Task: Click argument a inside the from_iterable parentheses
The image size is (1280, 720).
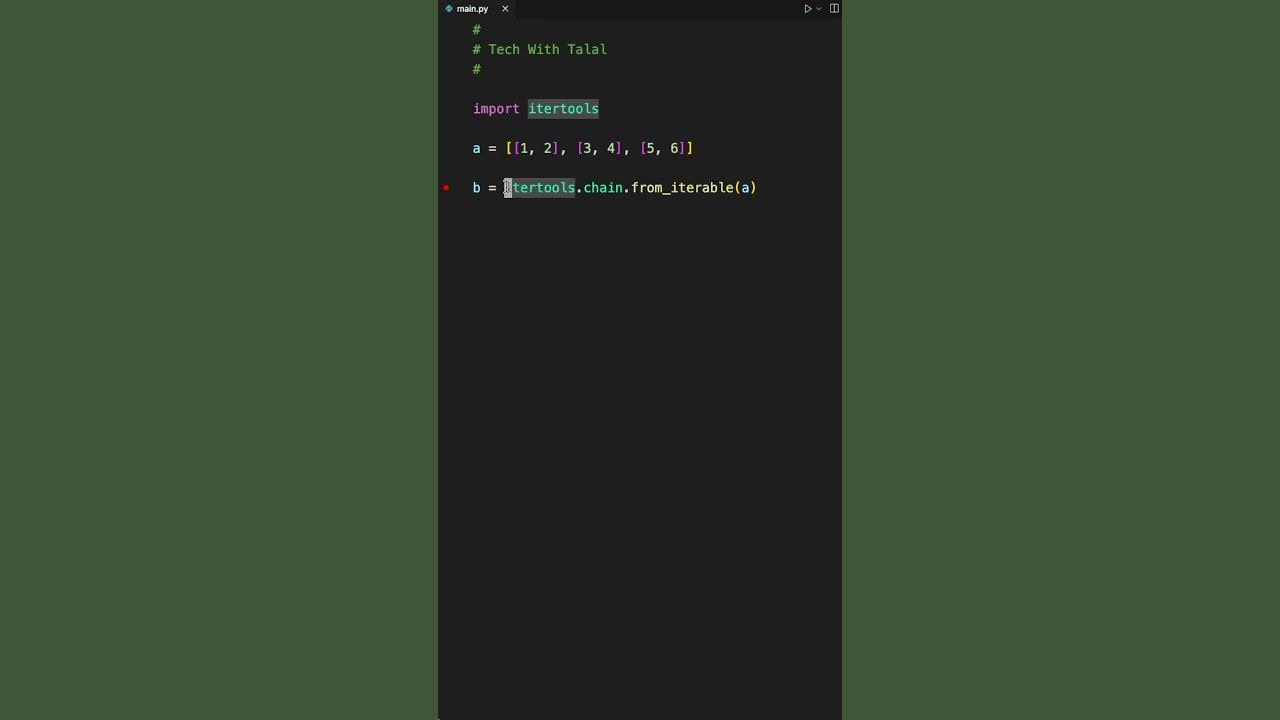Action: (x=745, y=188)
